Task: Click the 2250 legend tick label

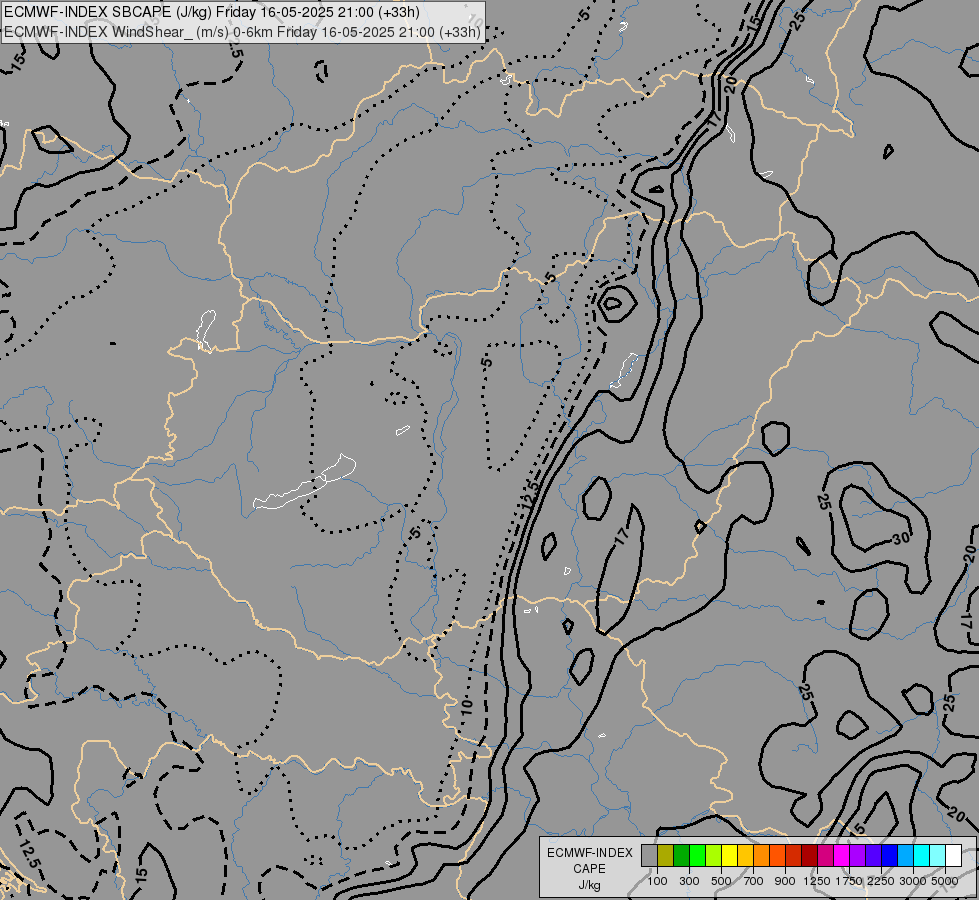Action: pos(881,881)
